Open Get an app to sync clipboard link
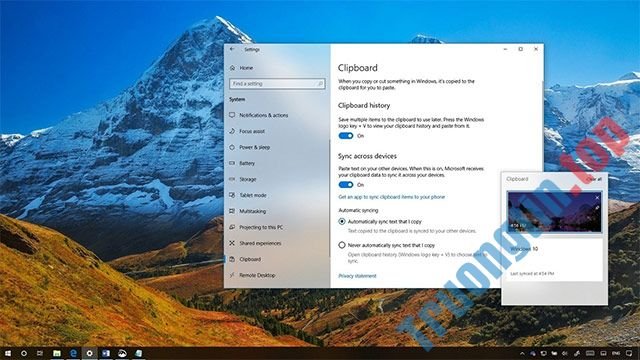Viewport: 640px width, 360px height. (x=391, y=197)
